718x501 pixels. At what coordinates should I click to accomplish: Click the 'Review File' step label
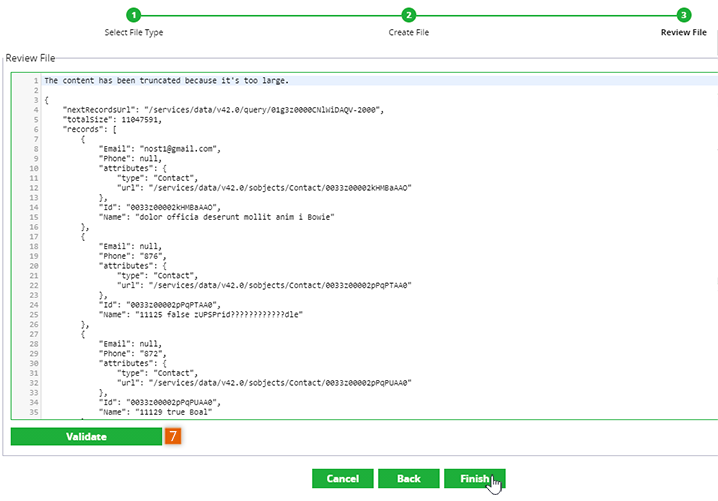684,33
